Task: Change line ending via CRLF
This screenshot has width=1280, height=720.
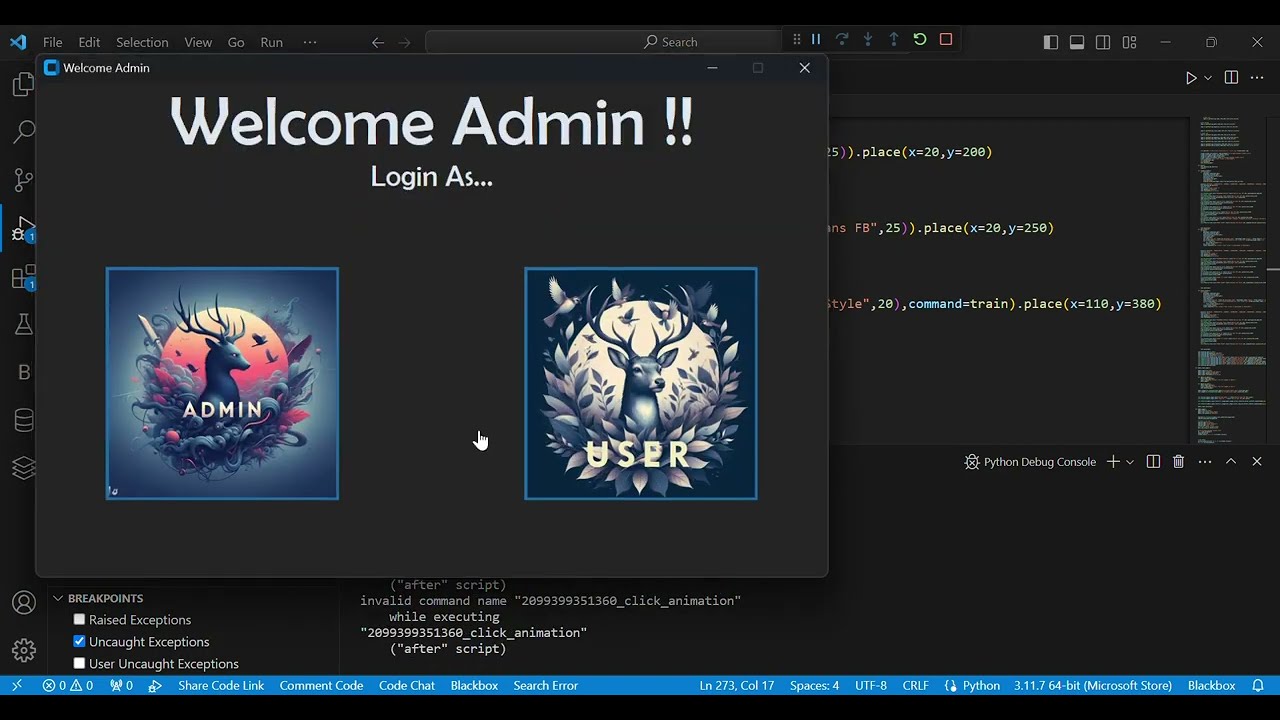Action: click(915, 686)
